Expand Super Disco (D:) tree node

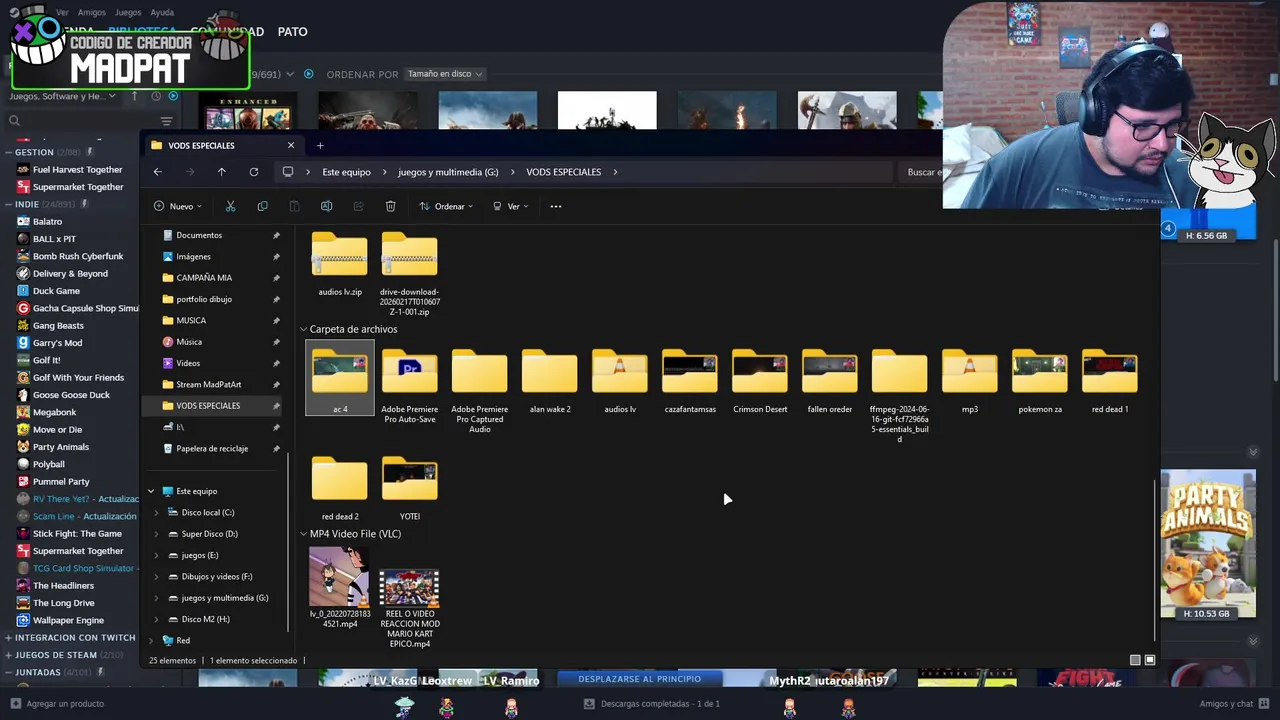click(156, 534)
